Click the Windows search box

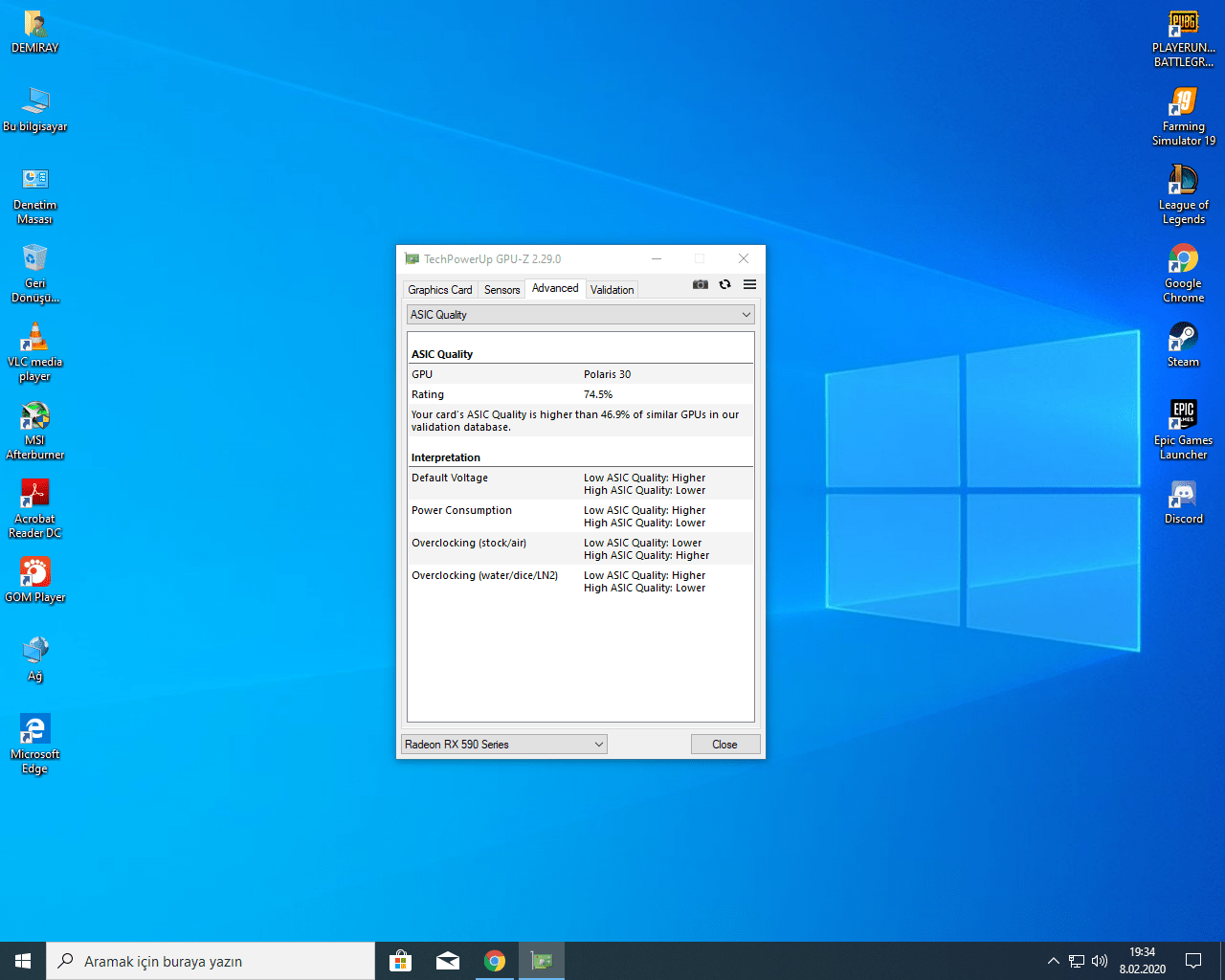tap(211, 961)
